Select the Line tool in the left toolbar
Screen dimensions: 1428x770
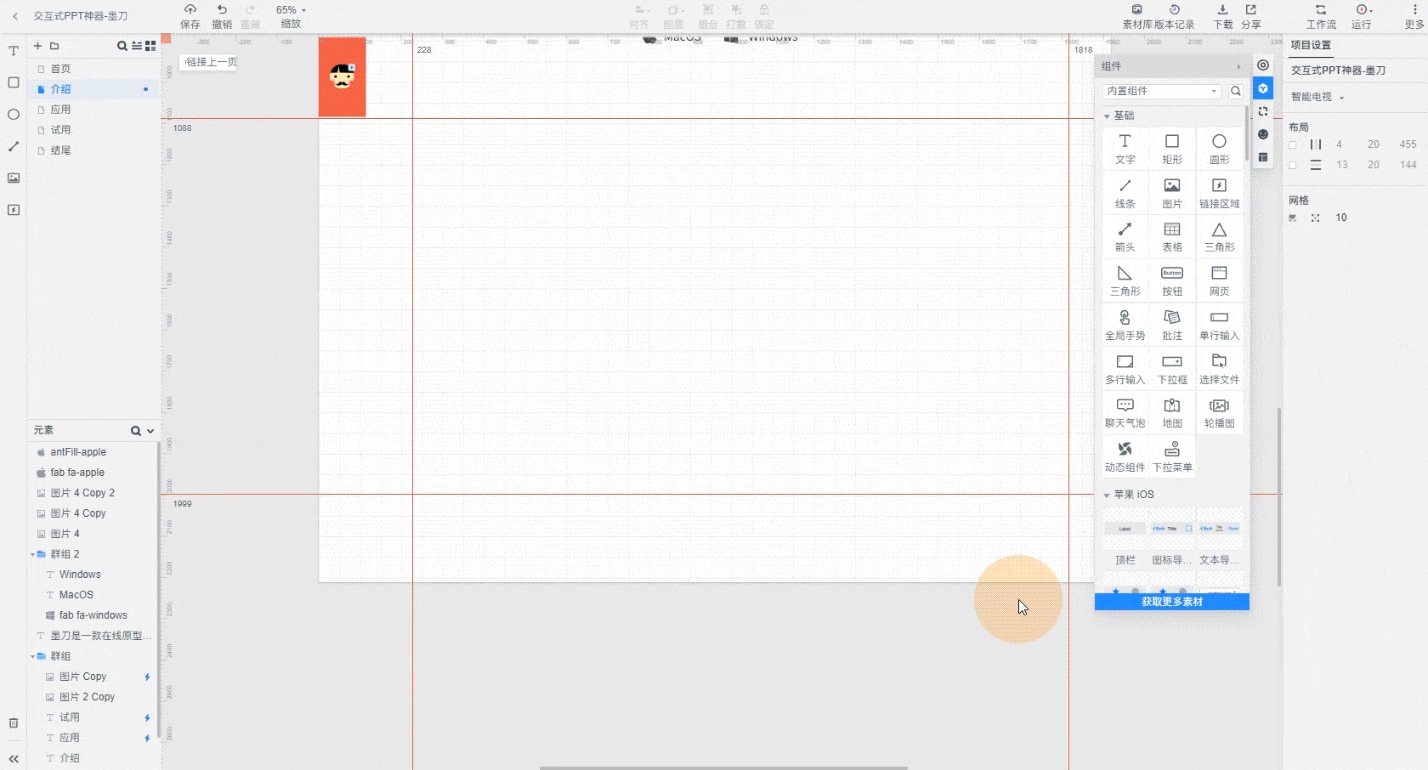[x=14, y=146]
